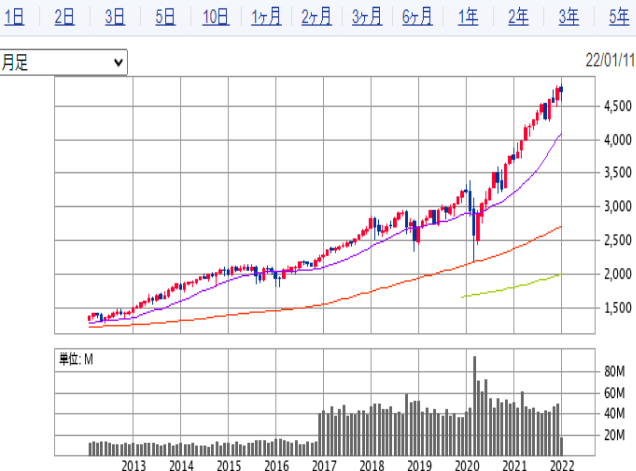Click the 2022 year axis label
636x471 pixels.
point(562,465)
